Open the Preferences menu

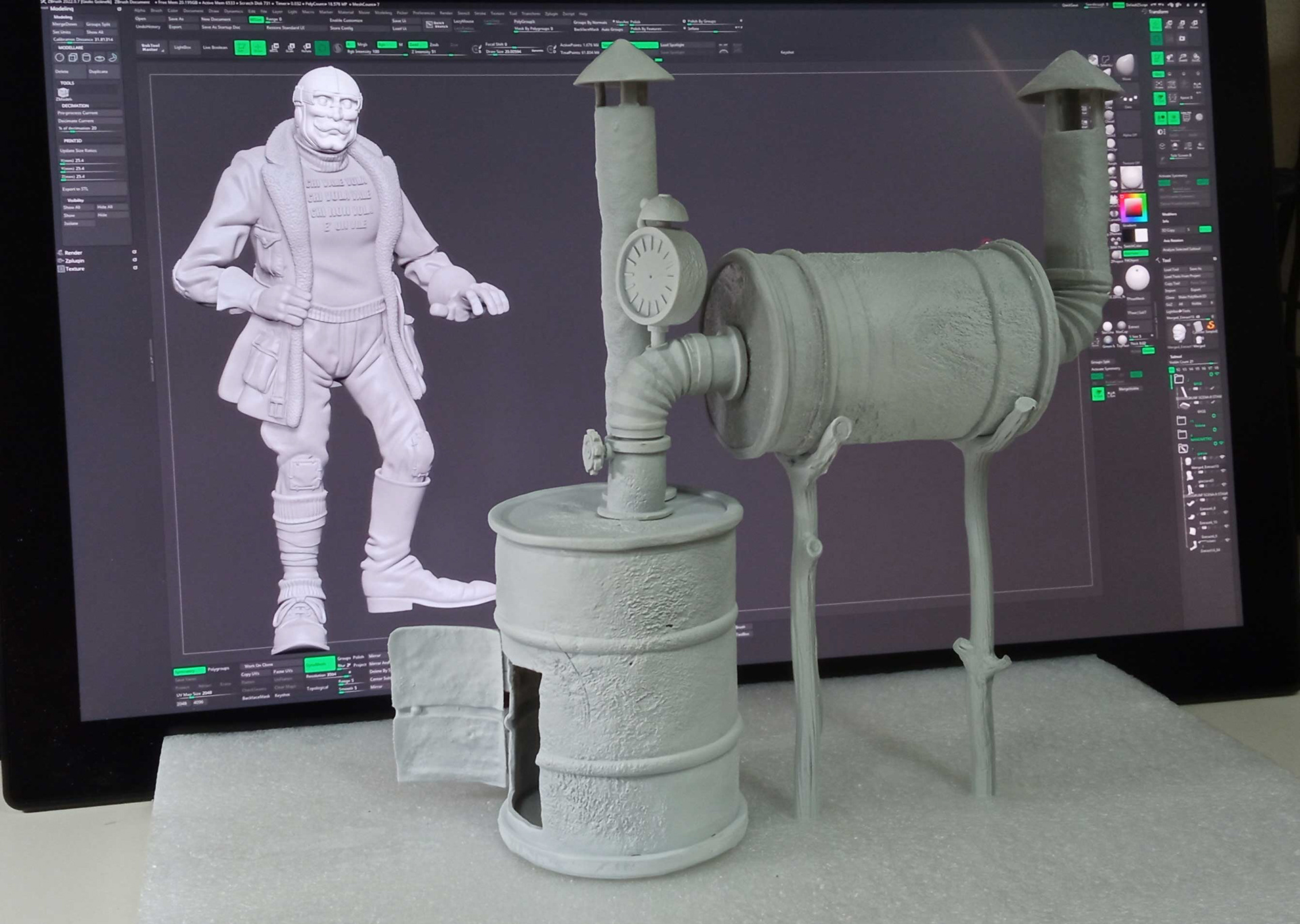[424, 12]
